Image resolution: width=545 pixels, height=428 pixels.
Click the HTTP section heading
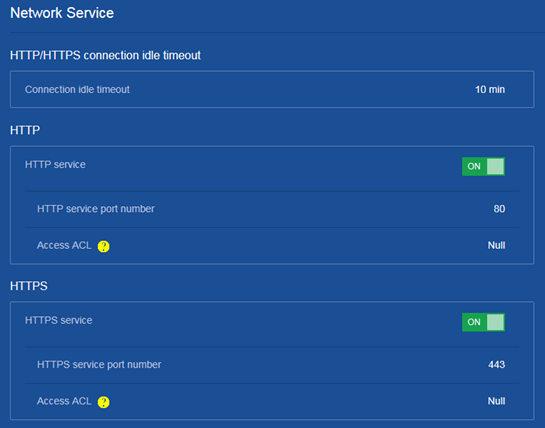[x=25, y=130]
